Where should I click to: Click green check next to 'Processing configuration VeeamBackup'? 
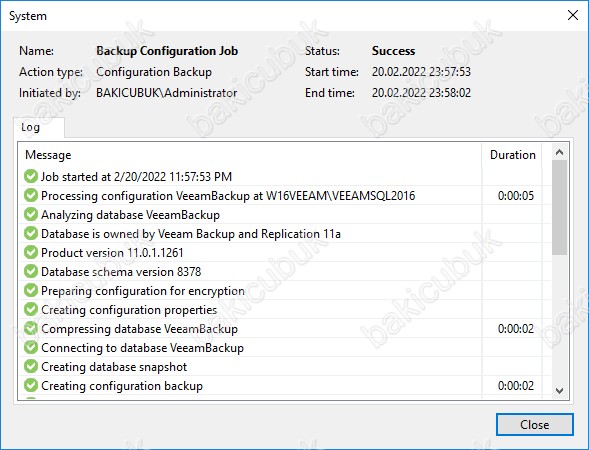[31, 195]
